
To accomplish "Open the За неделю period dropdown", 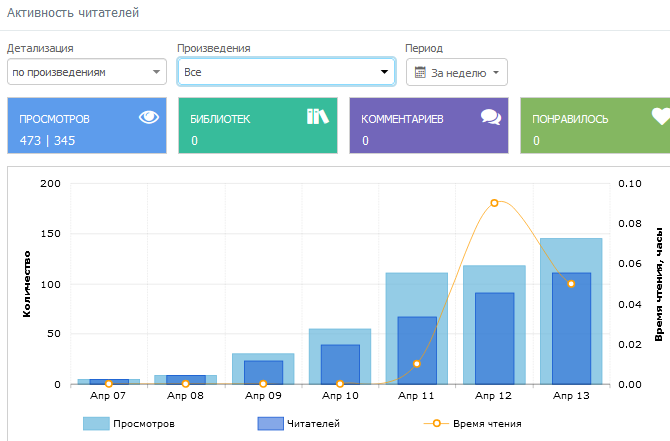I will click(457, 73).
